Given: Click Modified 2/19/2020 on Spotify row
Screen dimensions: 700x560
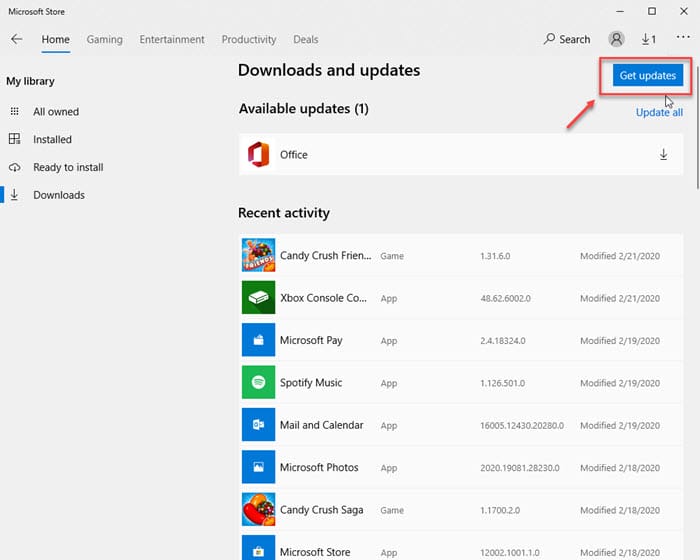Looking at the screenshot, I should point(620,383).
